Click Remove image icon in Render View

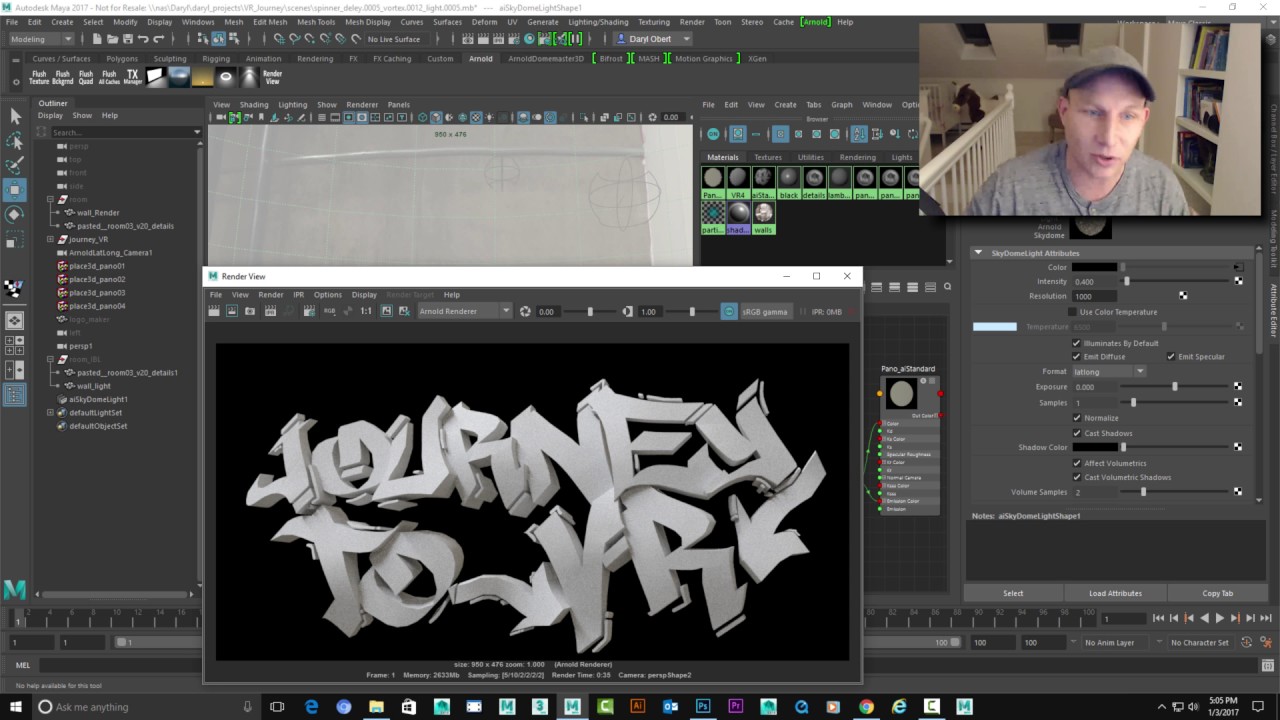tap(404, 311)
